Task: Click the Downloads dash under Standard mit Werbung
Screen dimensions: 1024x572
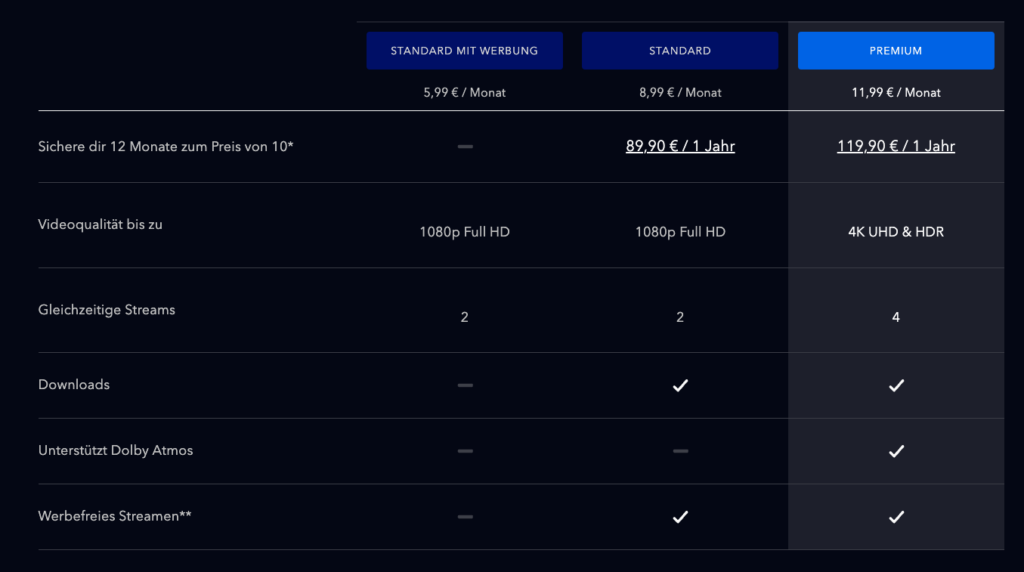Action: click(465, 385)
